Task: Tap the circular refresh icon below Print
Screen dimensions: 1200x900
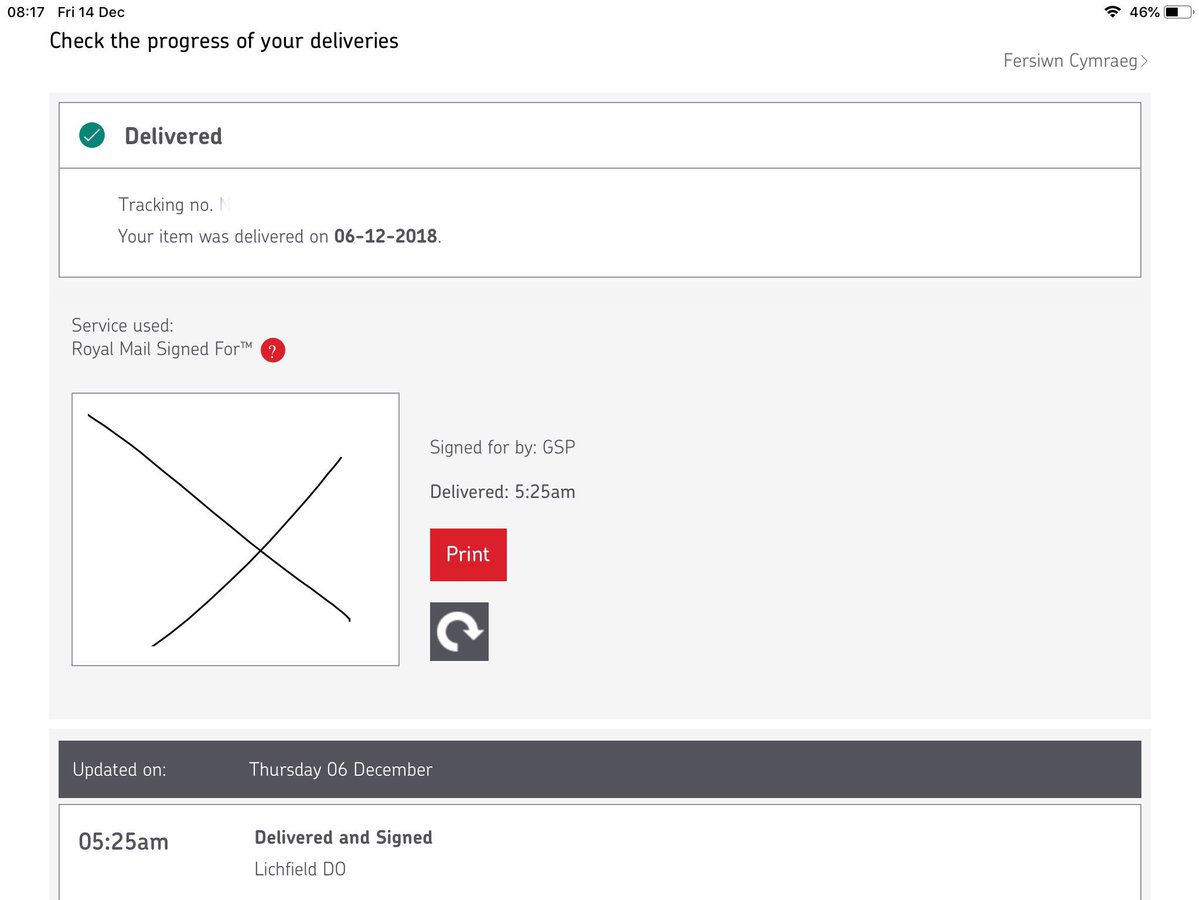Action: [459, 631]
